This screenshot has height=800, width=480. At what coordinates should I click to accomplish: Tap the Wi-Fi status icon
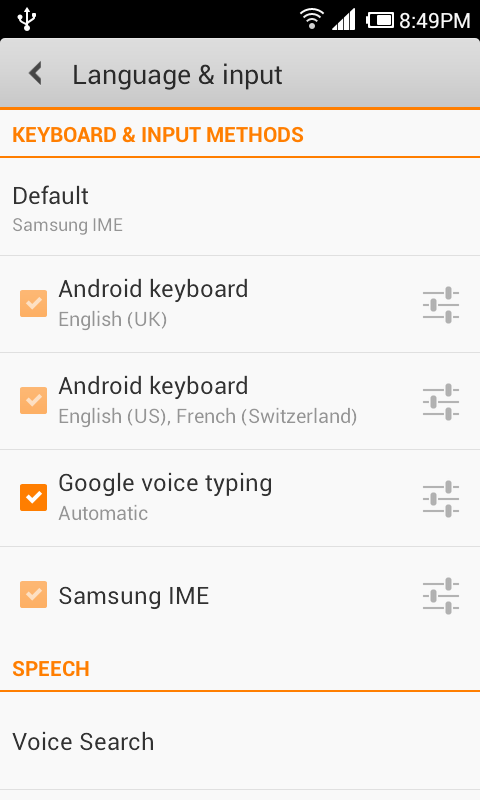point(311,19)
